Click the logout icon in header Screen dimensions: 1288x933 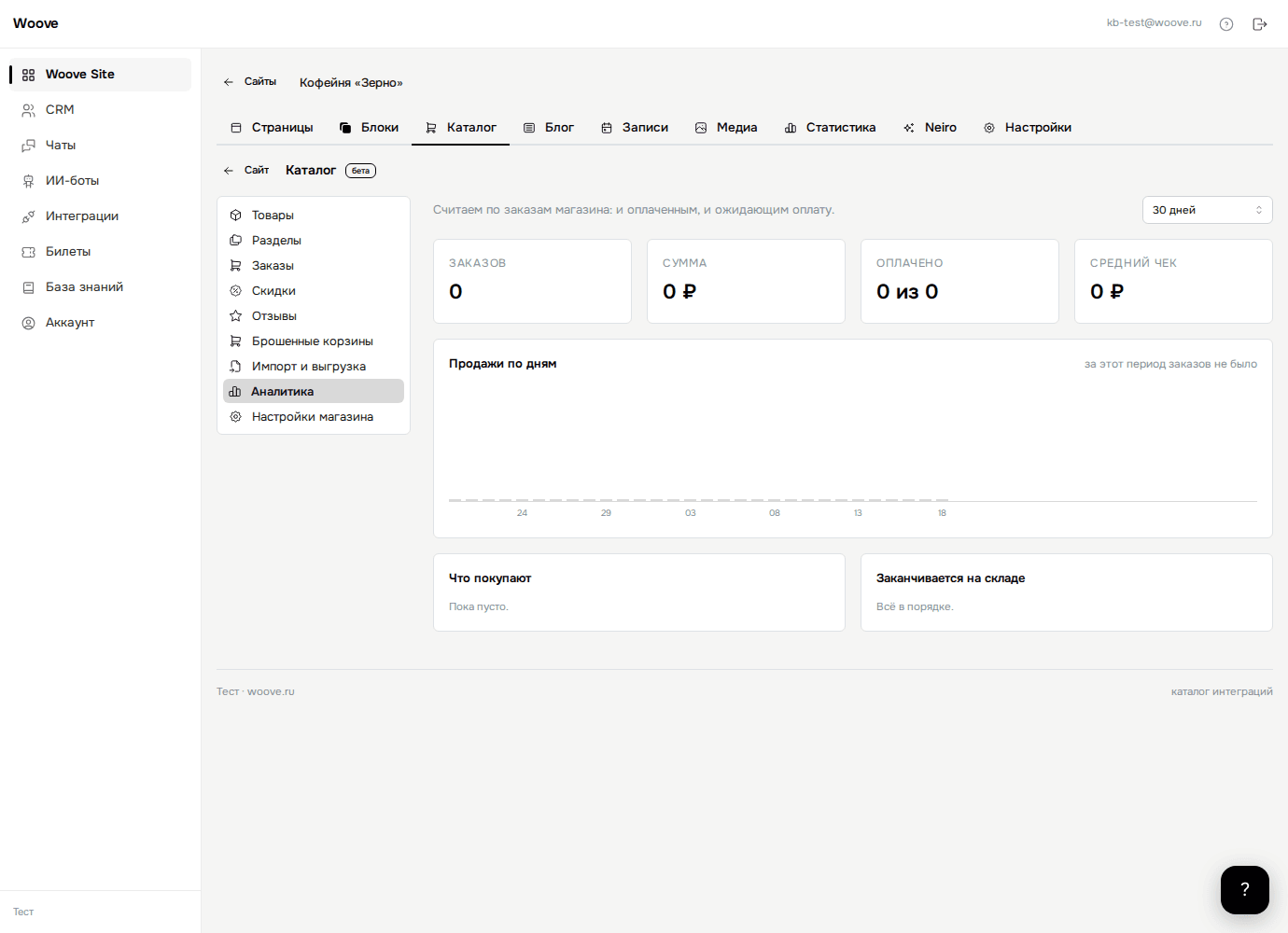click(x=1260, y=24)
